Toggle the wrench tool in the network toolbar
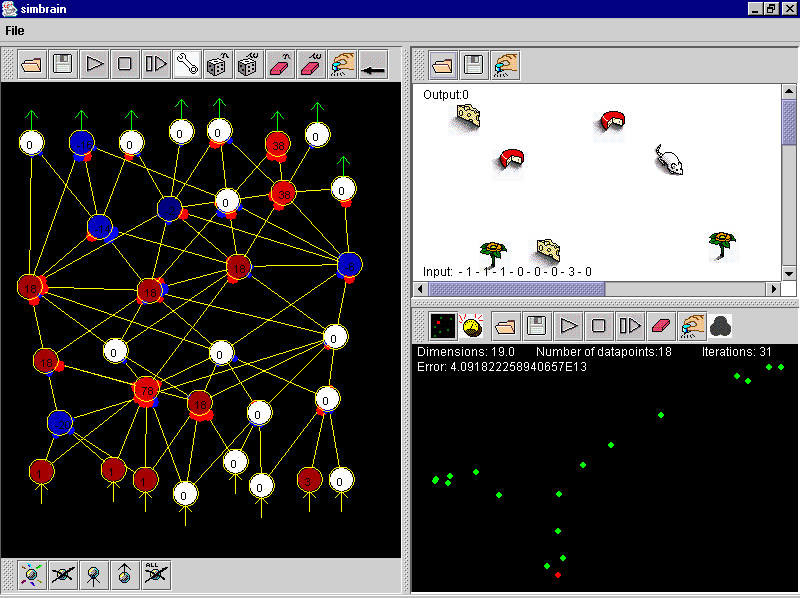The width and height of the screenshot is (800, 598). pyautogui.click(x=187, y=65)
